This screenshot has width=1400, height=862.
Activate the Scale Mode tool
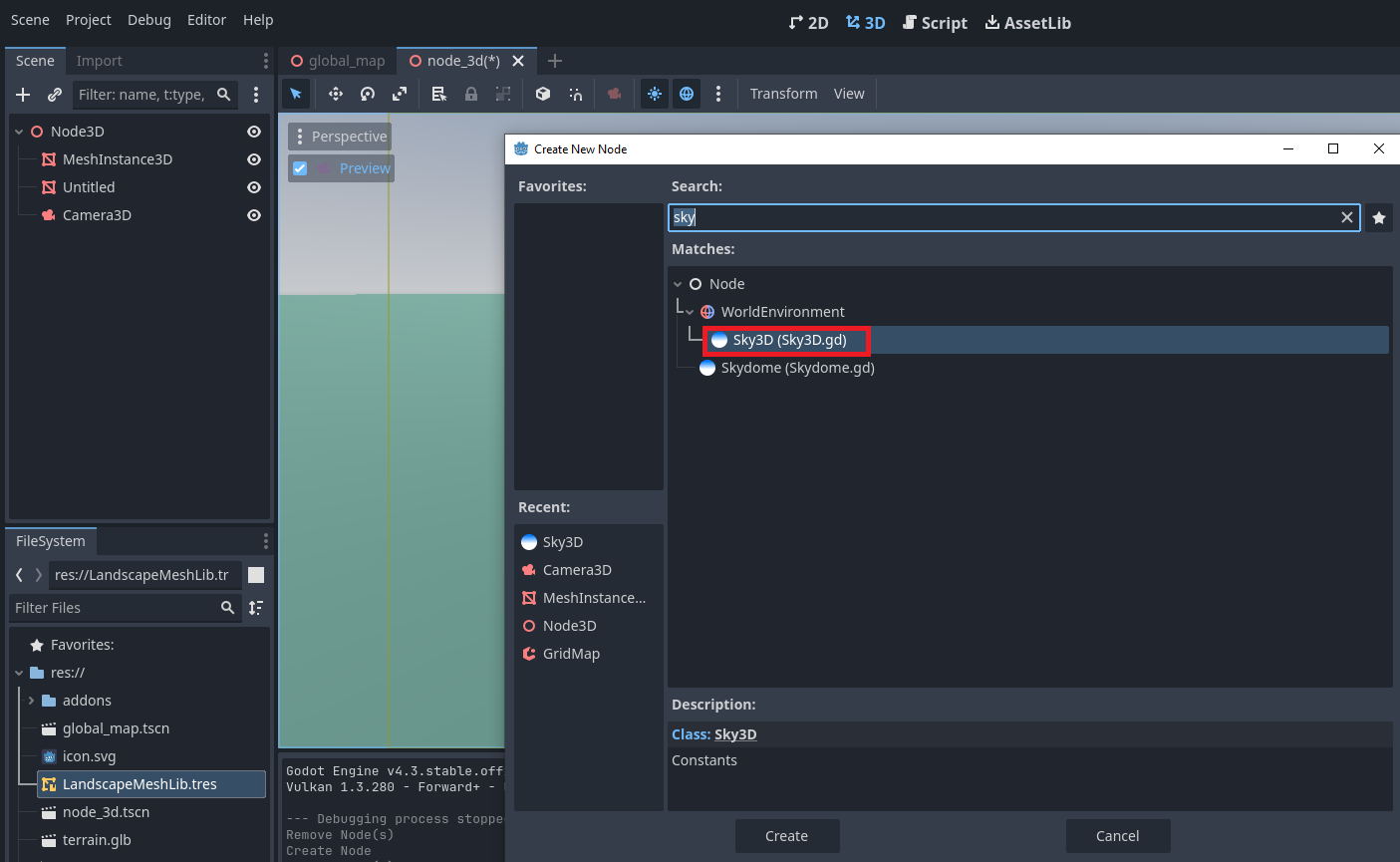[x=400, y=94]
